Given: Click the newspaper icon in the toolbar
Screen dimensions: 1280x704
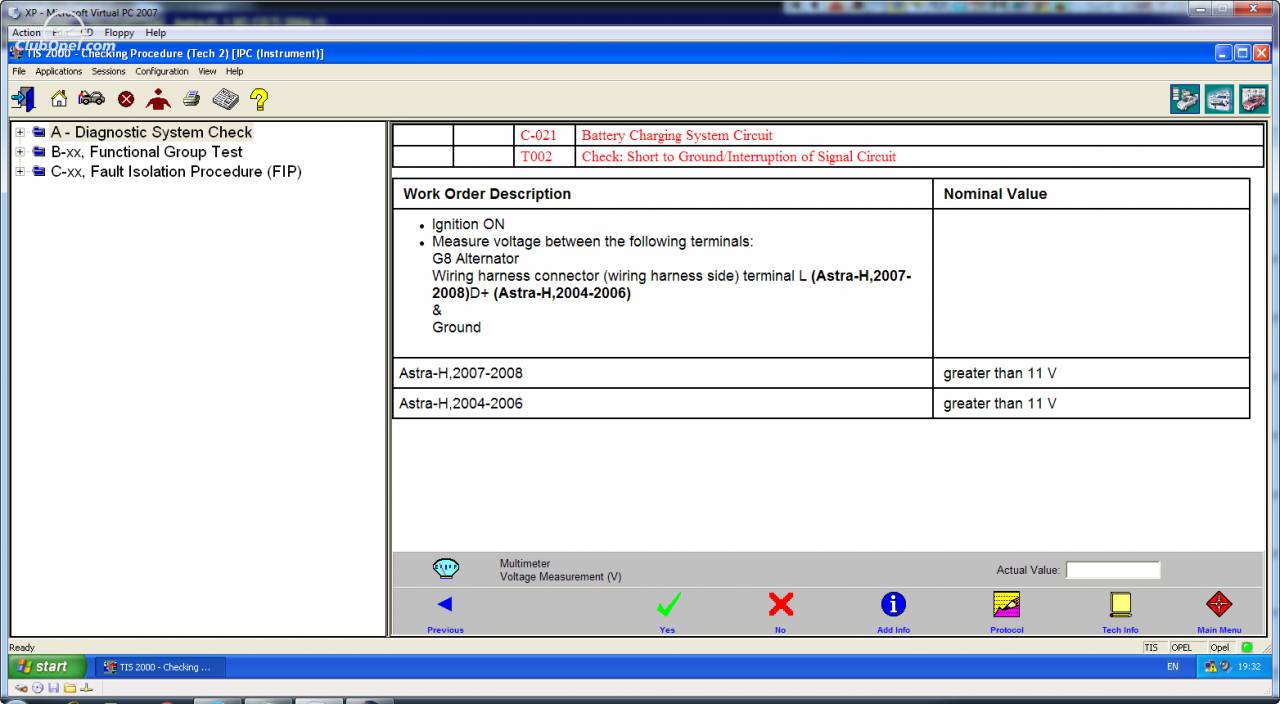Looking at the screenshot, I should pos(225,99).
